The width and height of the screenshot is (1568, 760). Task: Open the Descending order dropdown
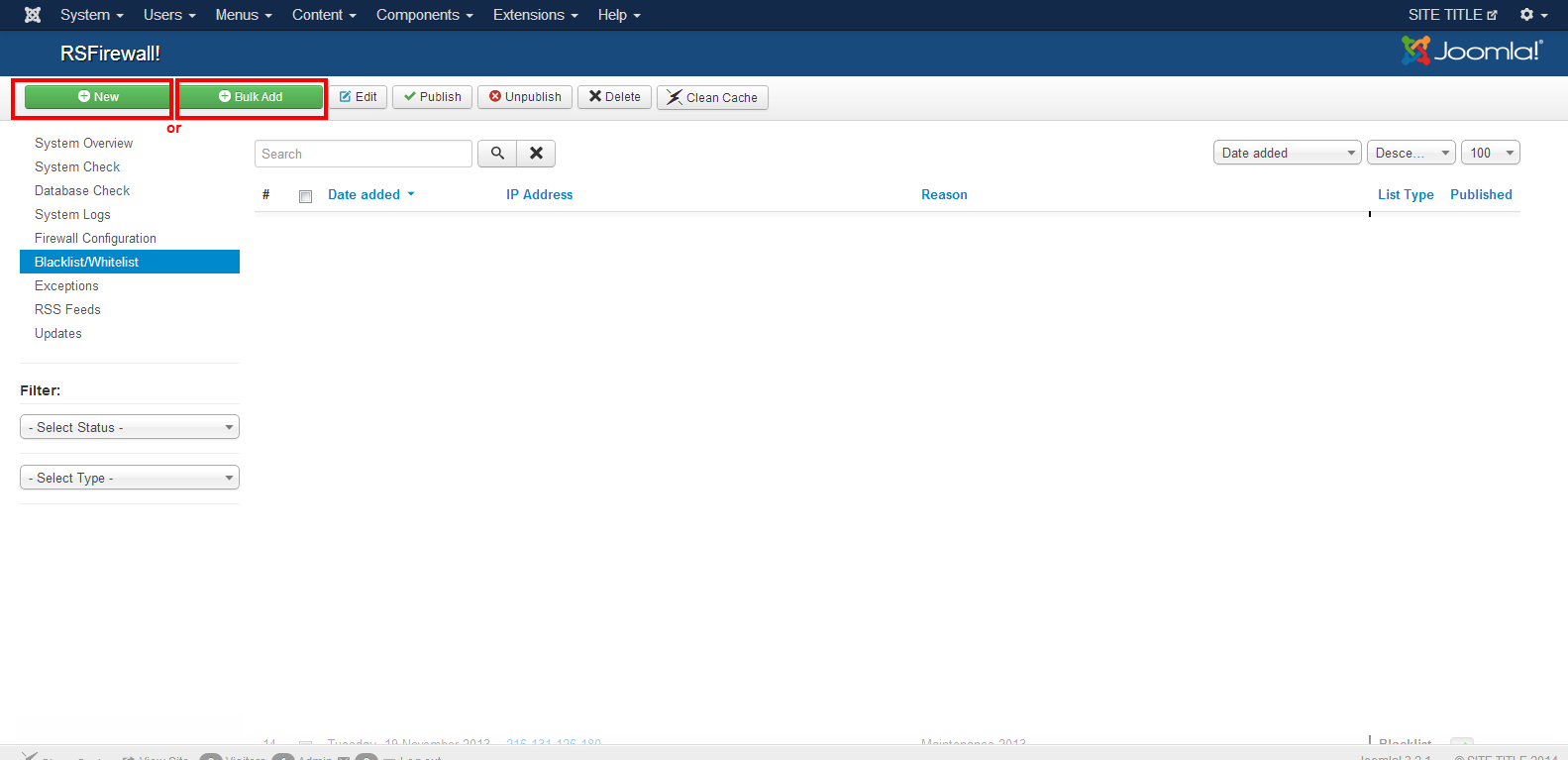click(x=1411, y=153)
